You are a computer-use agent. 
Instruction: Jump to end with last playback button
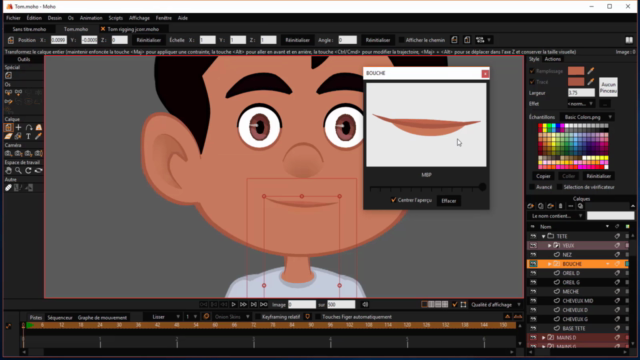264,304
